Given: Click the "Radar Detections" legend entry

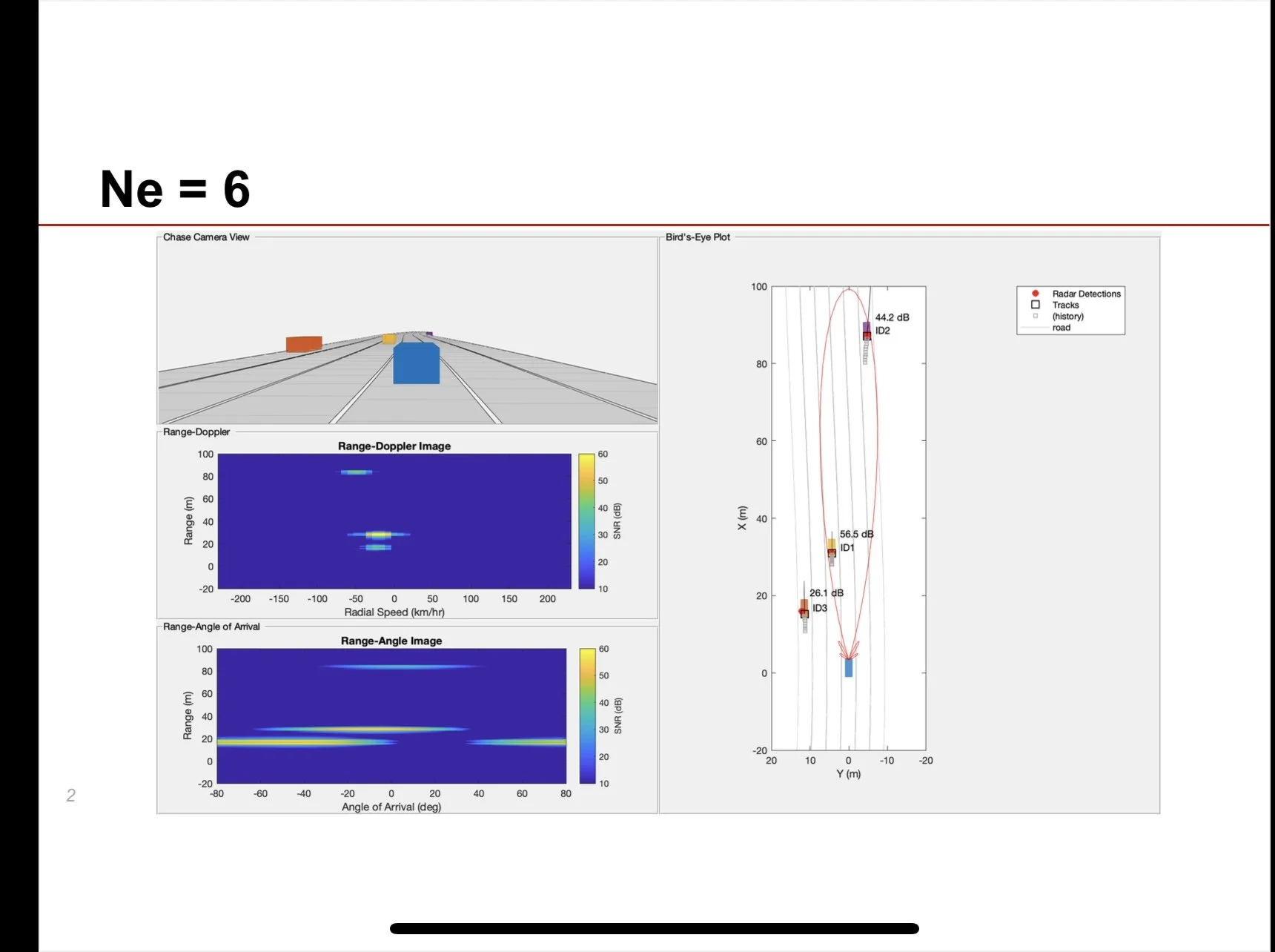Looking at the screenshot, I should click(x=1077, y=294).
